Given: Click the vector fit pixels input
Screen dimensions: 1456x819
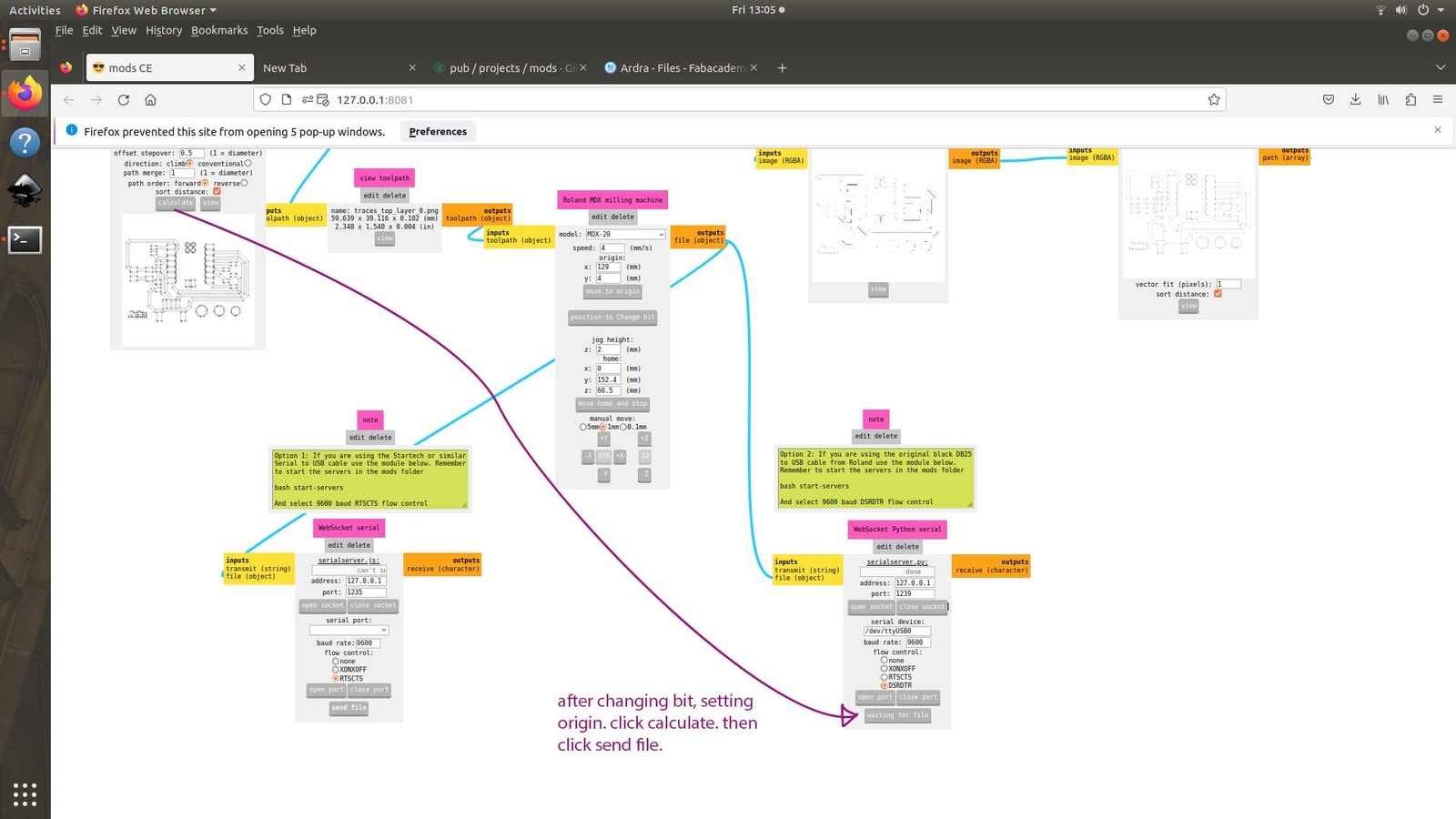Looking at the screenshot, I should [1228, 284].
